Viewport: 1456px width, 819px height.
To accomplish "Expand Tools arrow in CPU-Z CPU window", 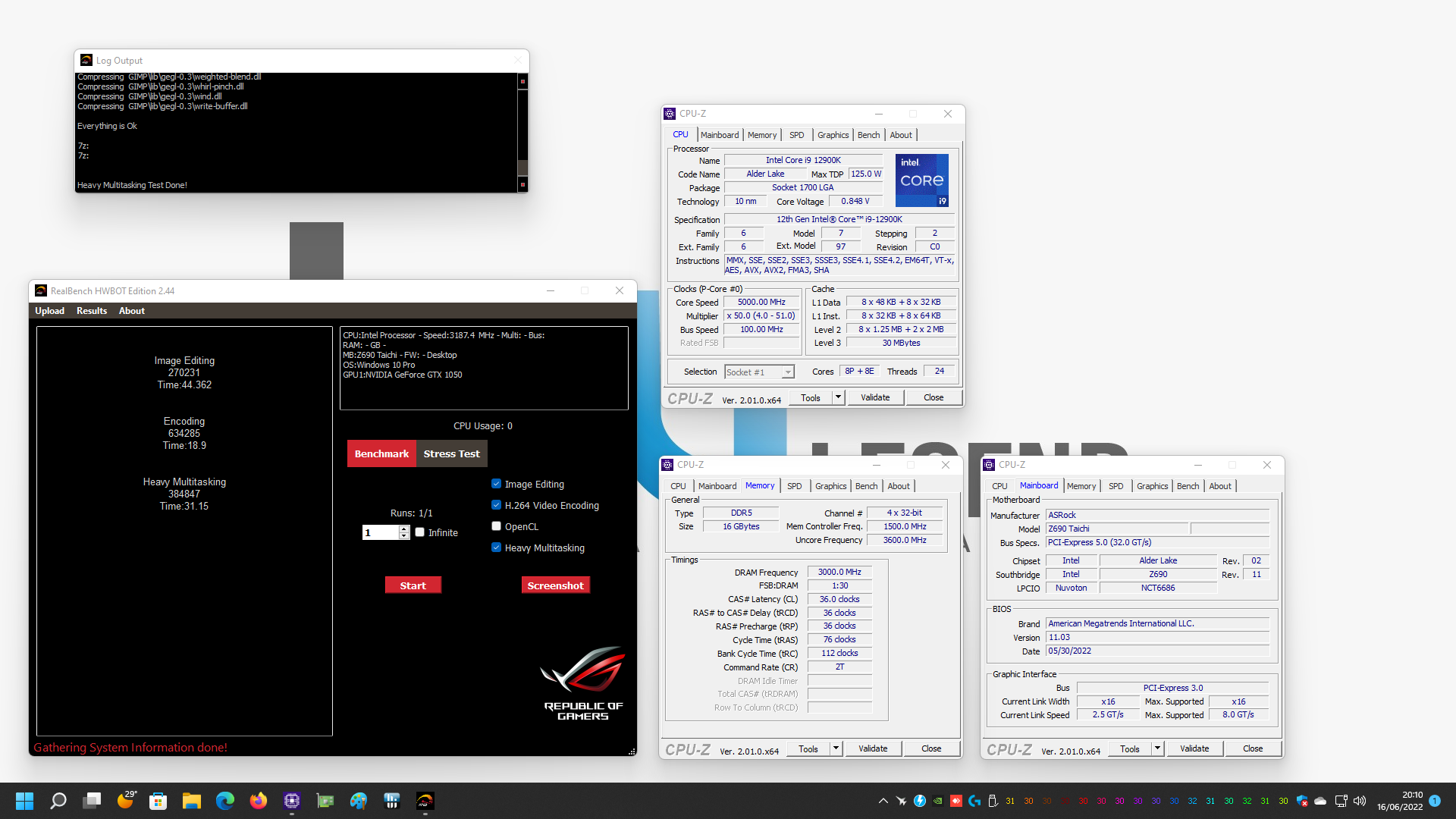I will (x=838, y=397).
